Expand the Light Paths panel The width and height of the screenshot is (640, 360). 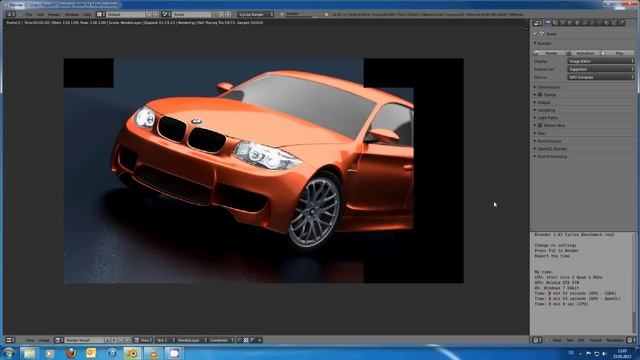(x=547, y=118)
